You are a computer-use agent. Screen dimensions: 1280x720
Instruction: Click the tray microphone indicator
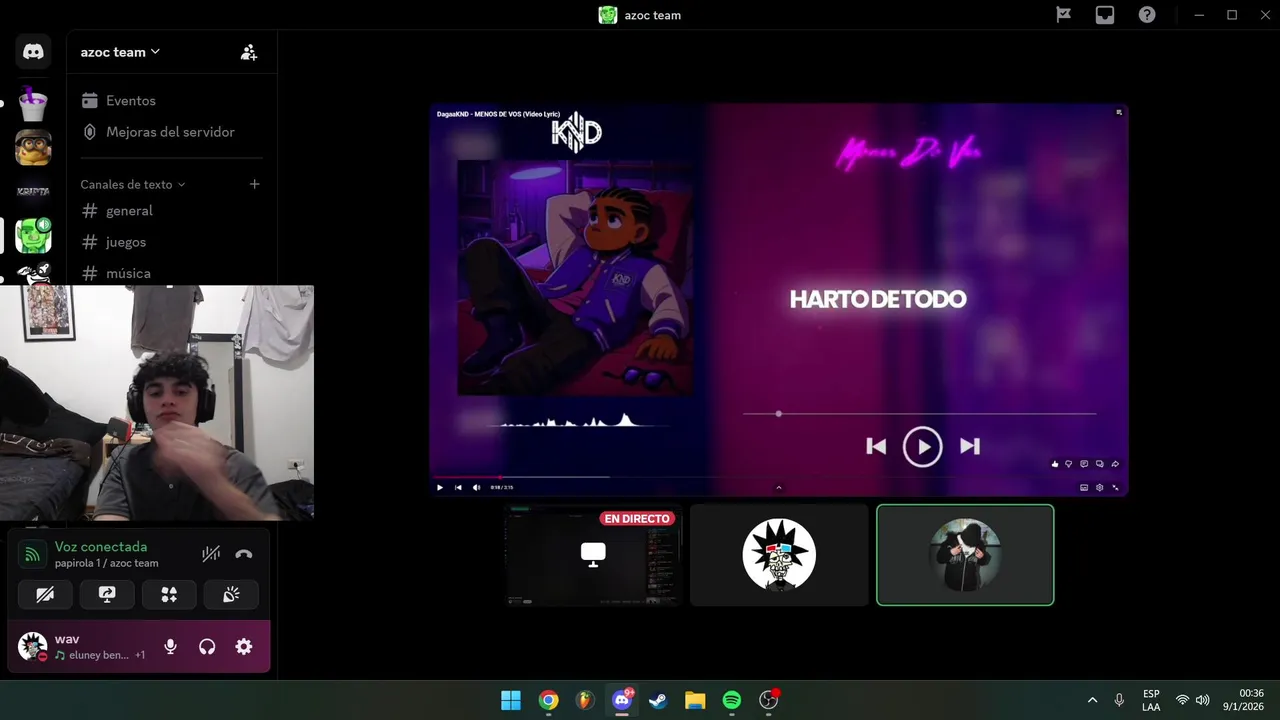tap(1119, 700)
